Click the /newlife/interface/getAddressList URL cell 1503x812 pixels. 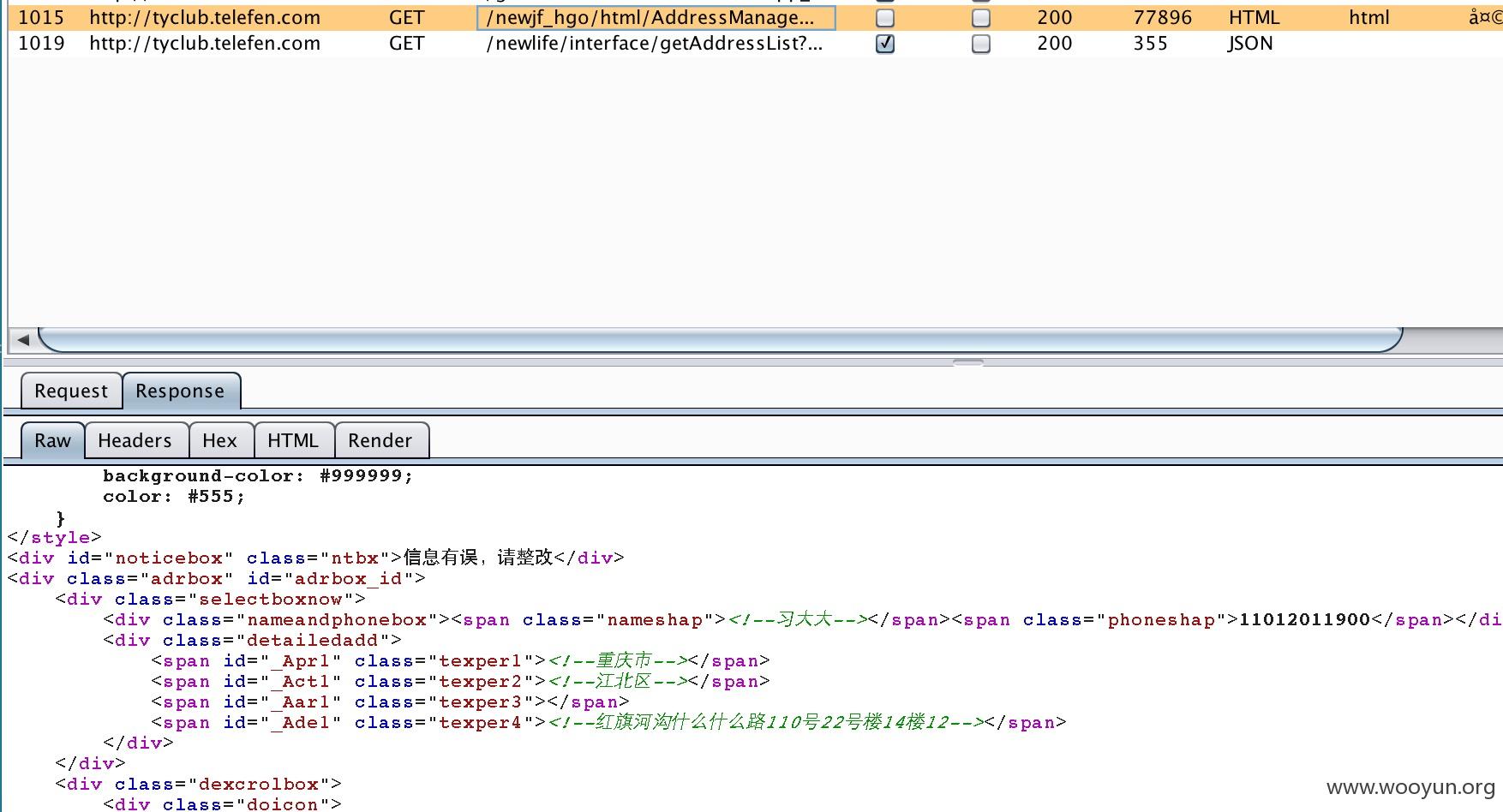pyautogui.click(x=656, y=44)
